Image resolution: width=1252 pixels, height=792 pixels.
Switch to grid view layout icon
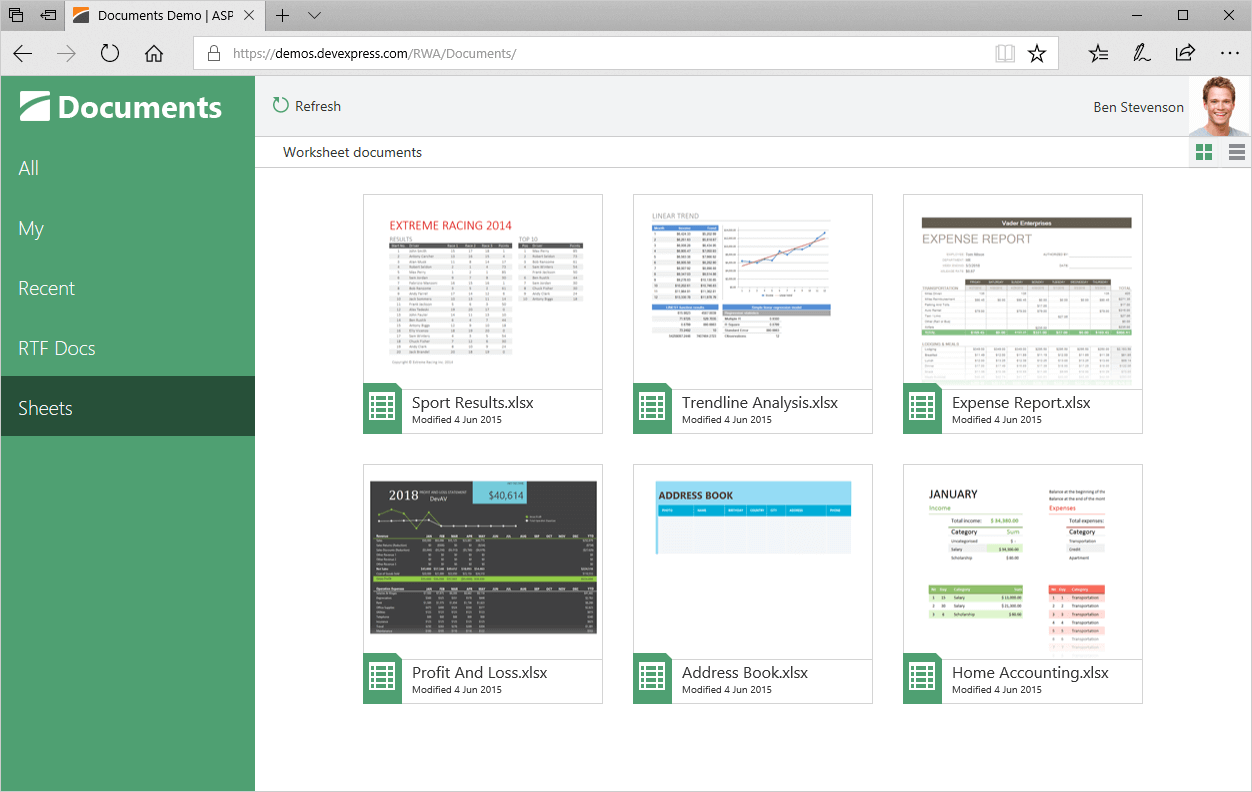tap(1204, 152)
